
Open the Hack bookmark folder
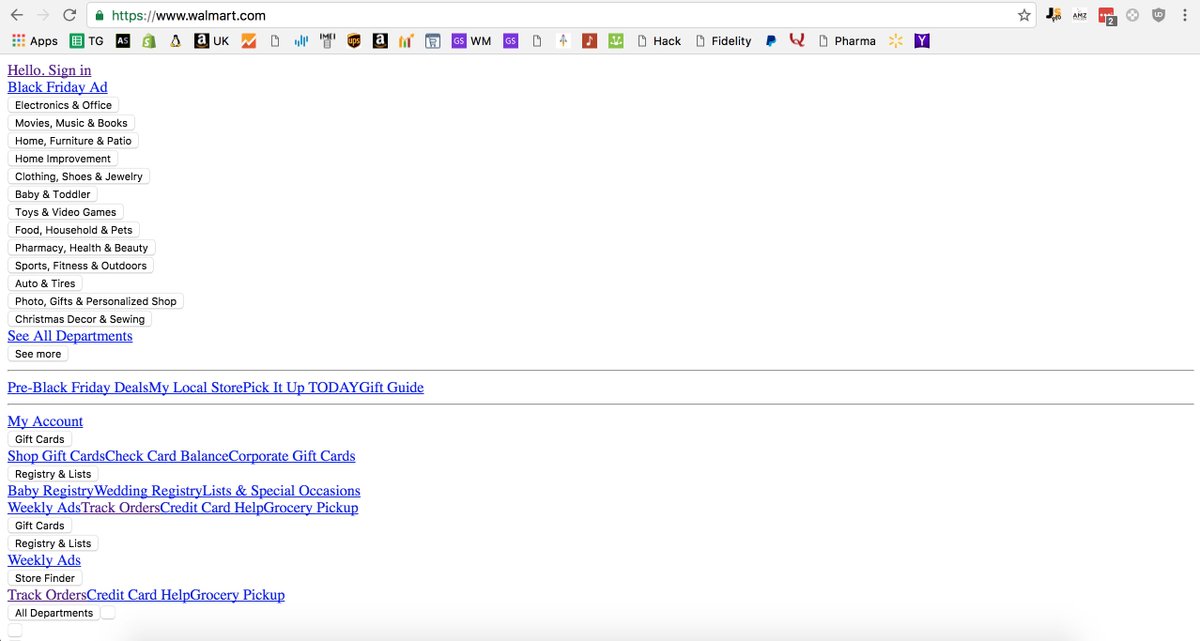point(659,41)
